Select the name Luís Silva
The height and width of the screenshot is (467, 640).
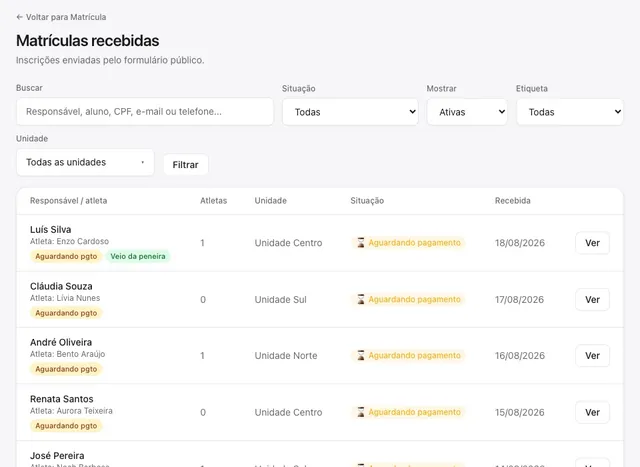[51, 229]
